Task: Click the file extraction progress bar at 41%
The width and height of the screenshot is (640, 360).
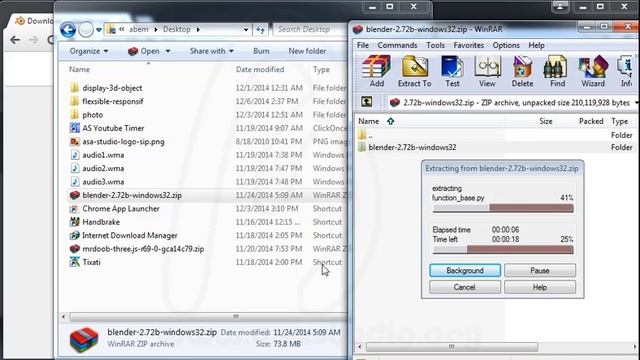Action: [503, 208]
